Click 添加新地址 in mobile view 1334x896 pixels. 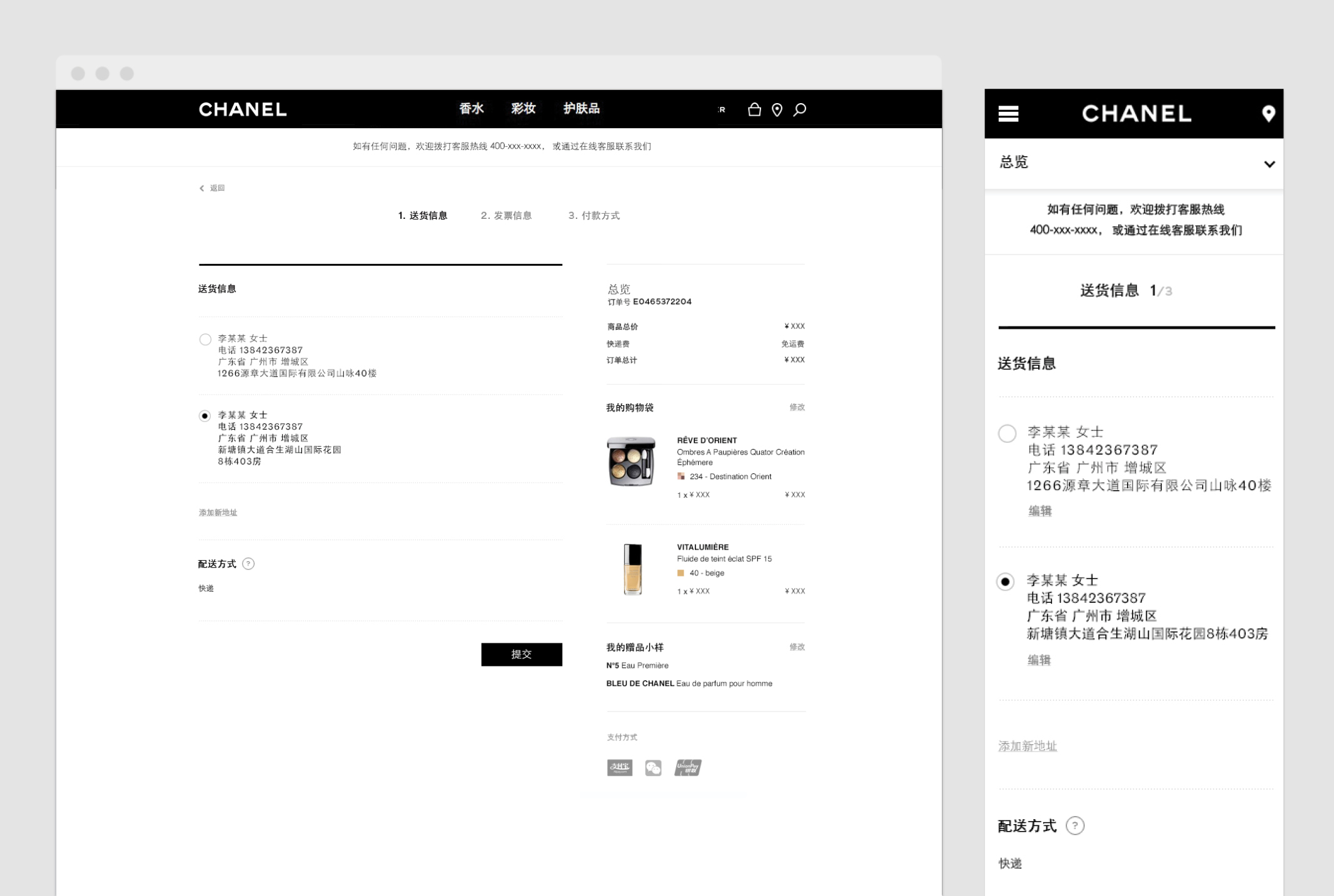1028,746
